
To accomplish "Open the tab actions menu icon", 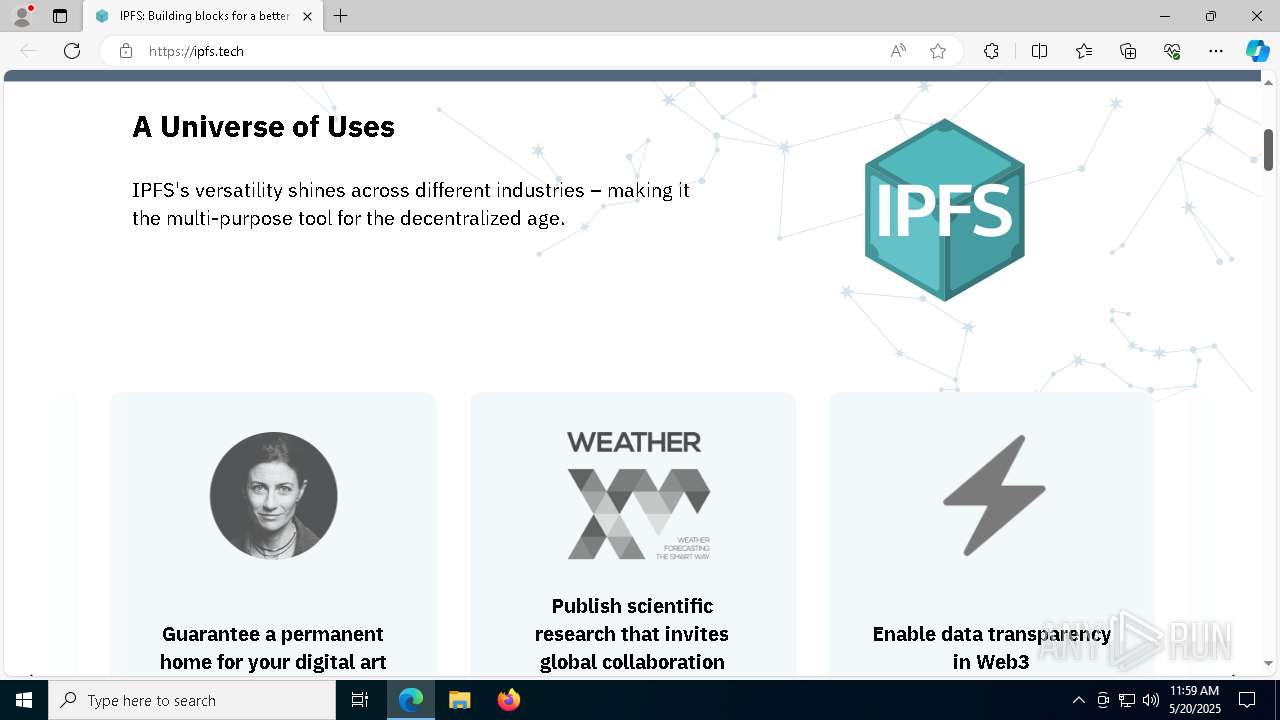I will pyautogui.click(x=60, y=16).
